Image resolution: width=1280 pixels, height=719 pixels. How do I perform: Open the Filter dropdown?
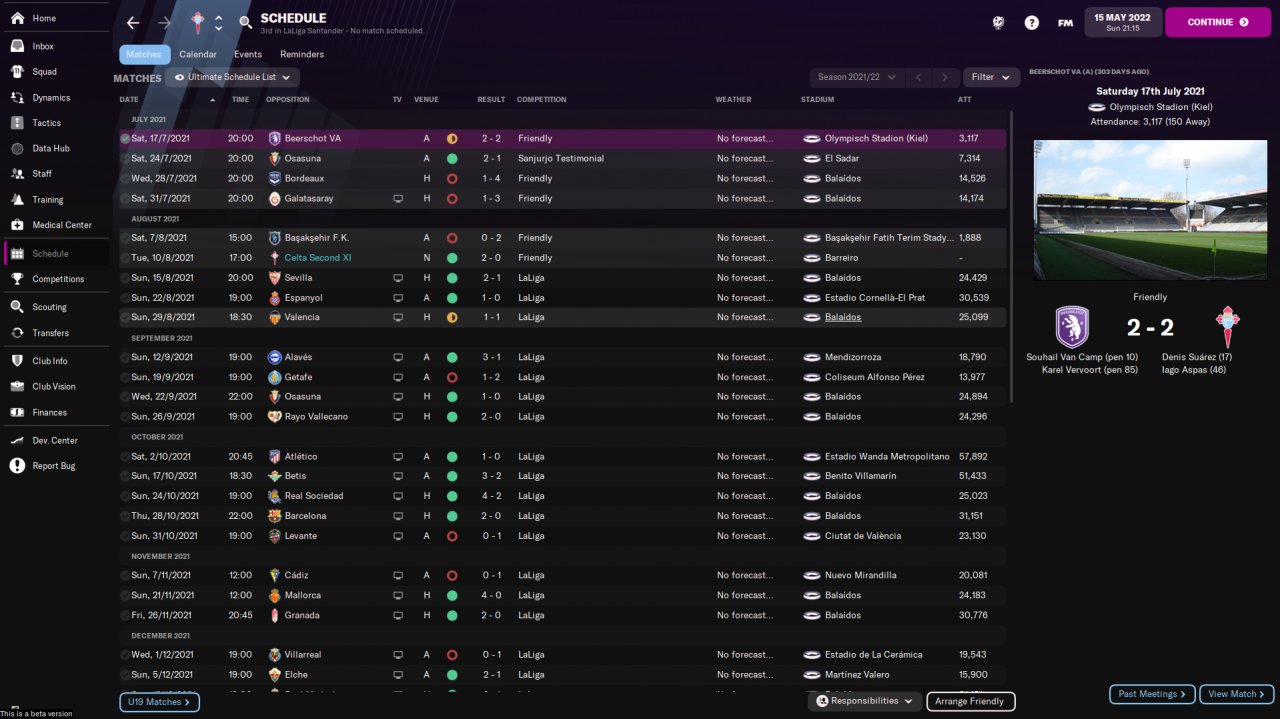tap(991, 77)
